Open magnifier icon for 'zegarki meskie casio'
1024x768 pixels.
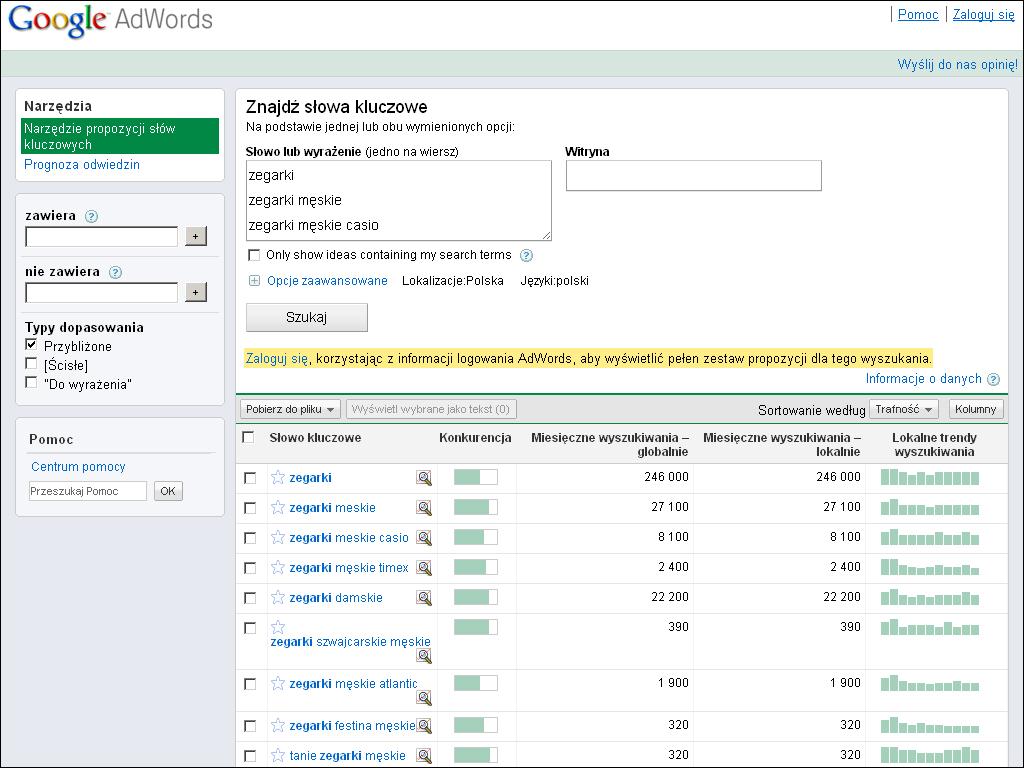[x=424, y=538]
